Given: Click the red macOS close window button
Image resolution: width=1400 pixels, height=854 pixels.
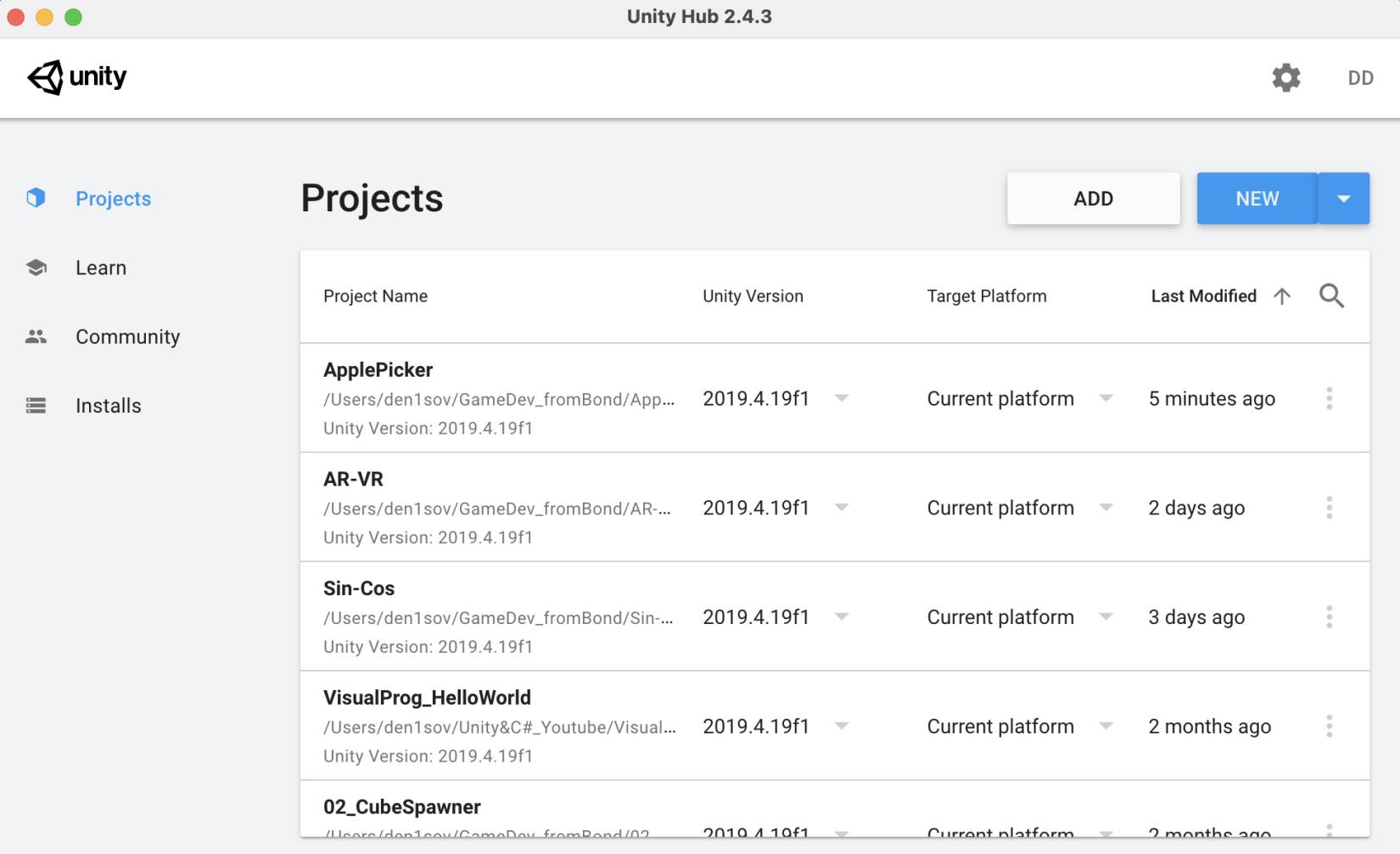Looking at the screenshot, I should [16, 17].
